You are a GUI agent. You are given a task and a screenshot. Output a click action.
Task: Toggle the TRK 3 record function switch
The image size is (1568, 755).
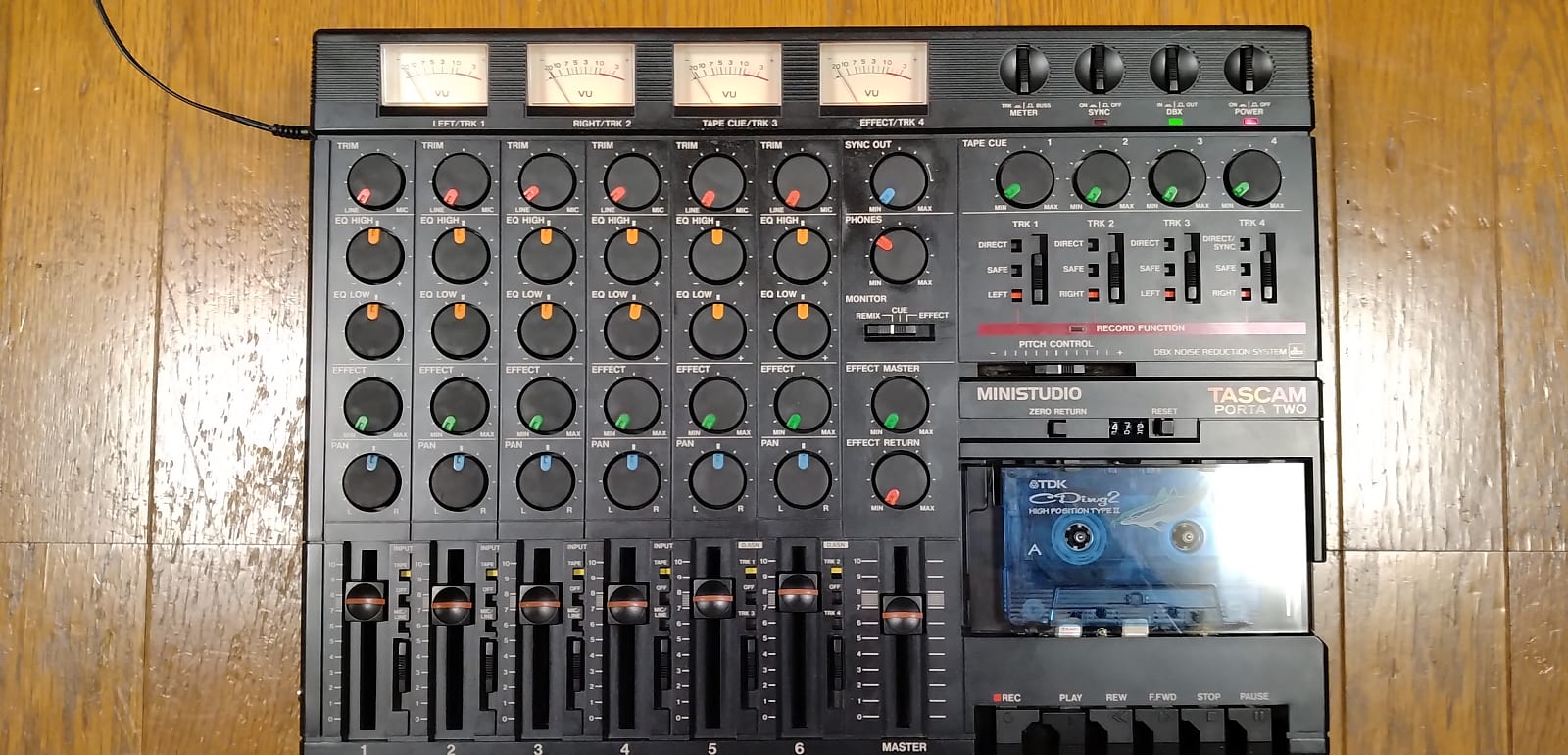point(1192,267)
